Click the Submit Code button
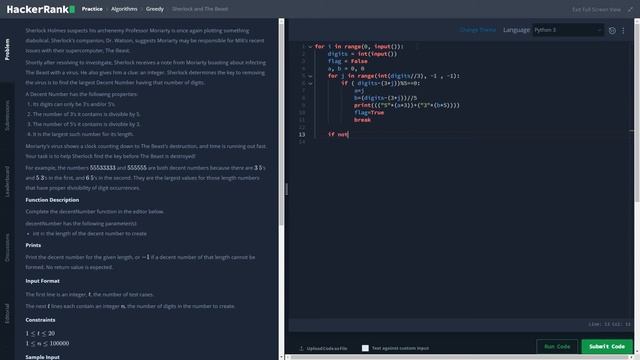Image resolution: width=640 pixels, height=360 pixels. click(x=607, y=347)
